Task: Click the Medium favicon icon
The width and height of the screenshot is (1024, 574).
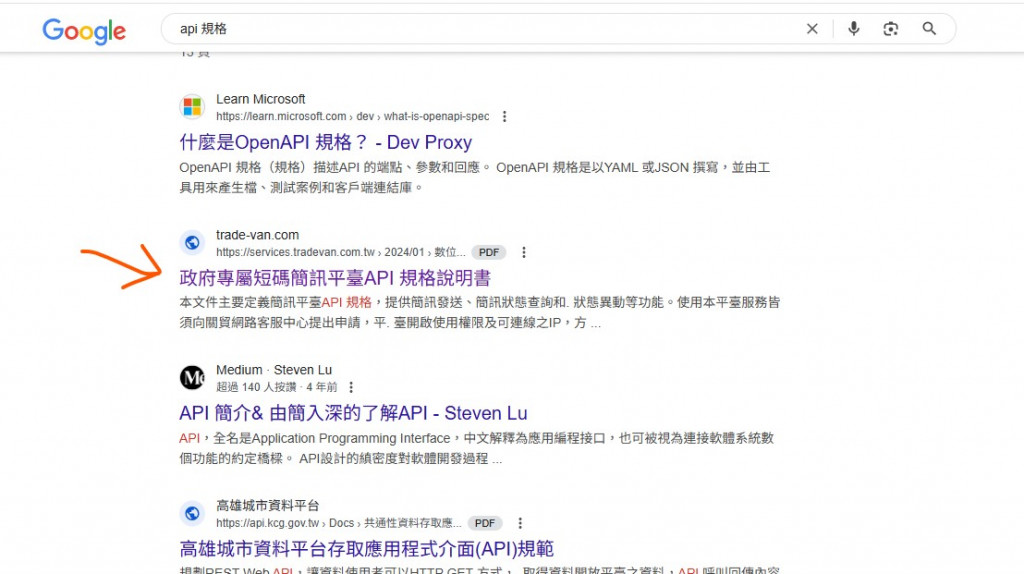Action: point(192,377)
